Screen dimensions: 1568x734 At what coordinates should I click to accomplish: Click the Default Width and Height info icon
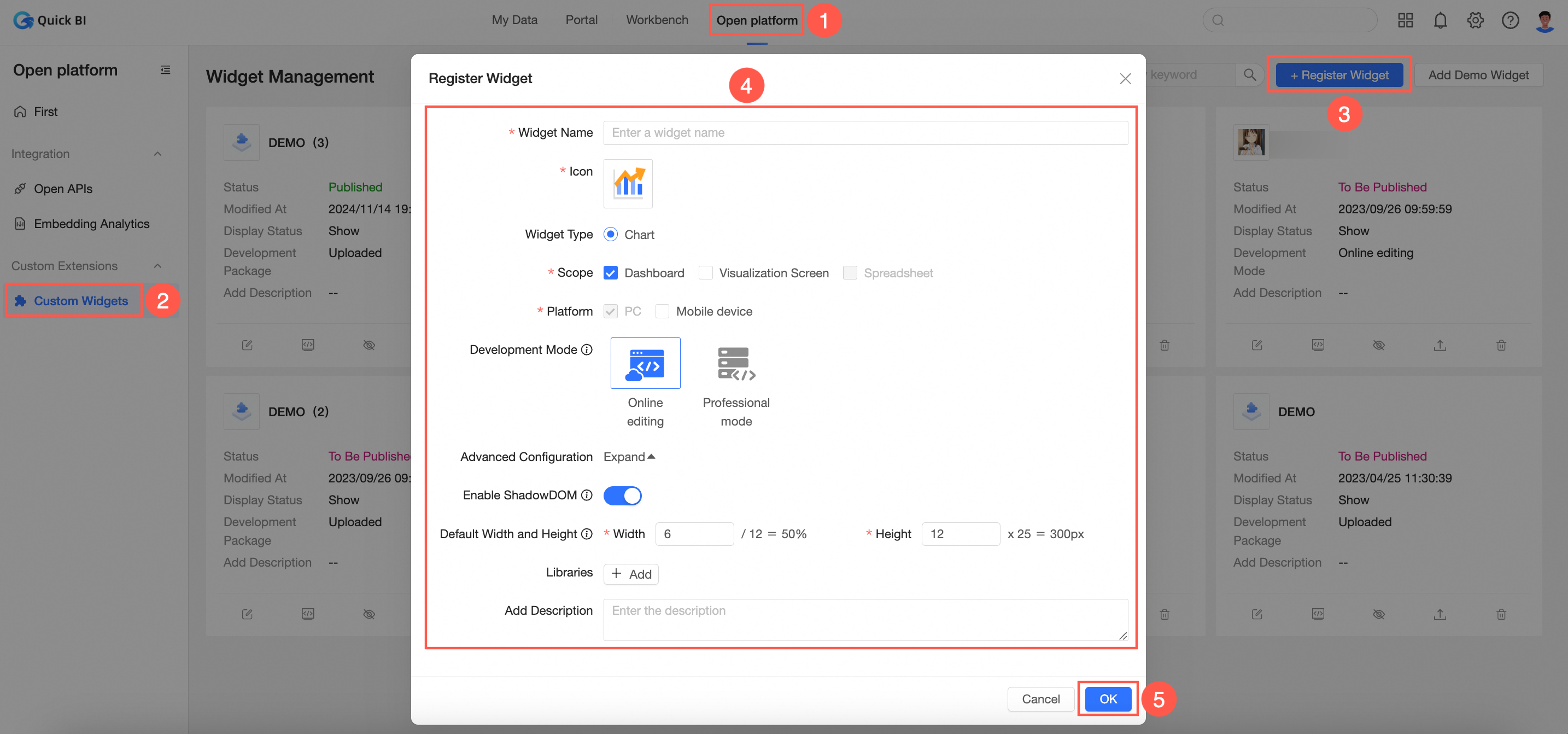(x=587, y=534)
